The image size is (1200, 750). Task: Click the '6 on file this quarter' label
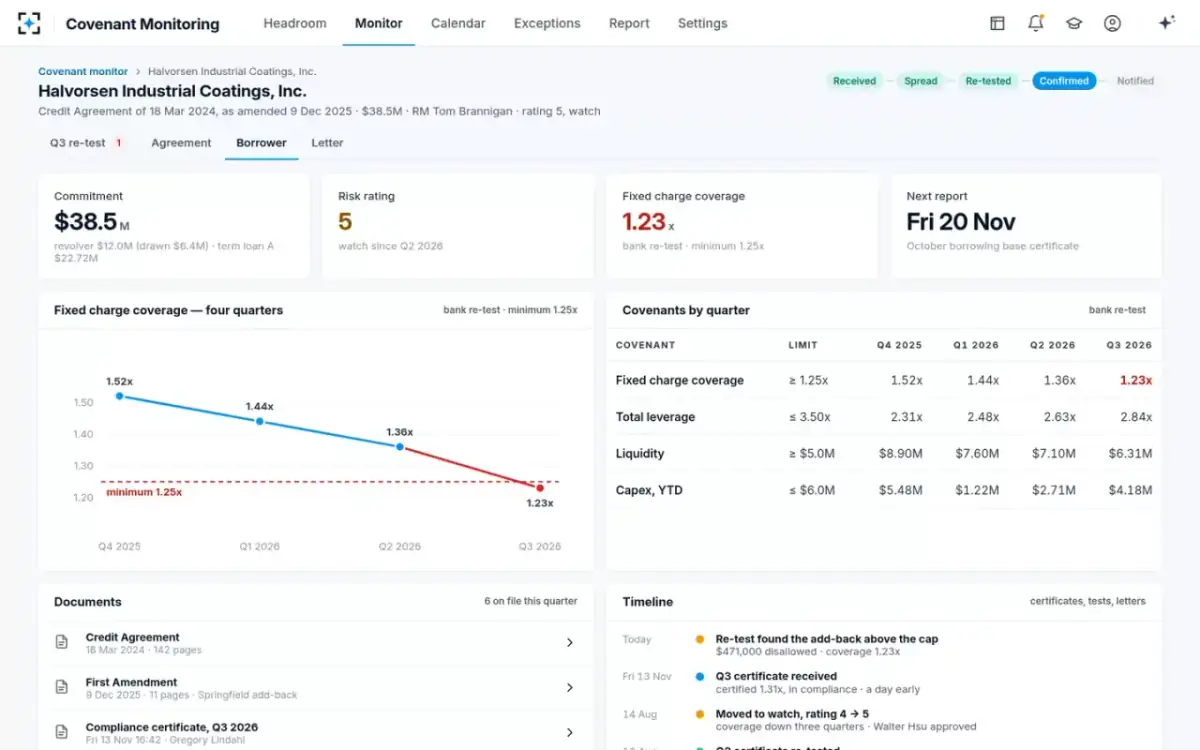tap(531, 601)
